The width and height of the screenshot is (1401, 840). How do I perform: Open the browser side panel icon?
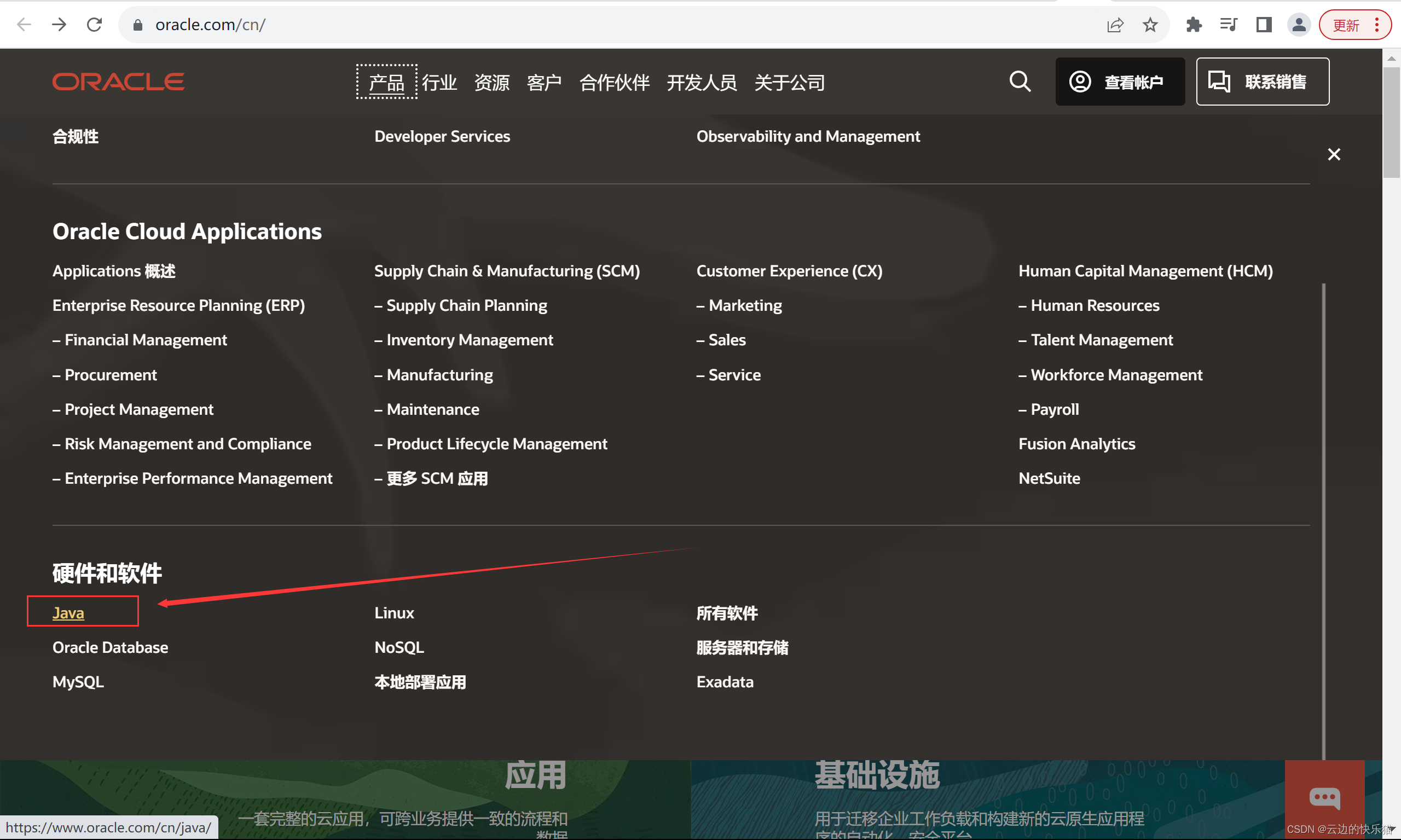(1264, 25)
